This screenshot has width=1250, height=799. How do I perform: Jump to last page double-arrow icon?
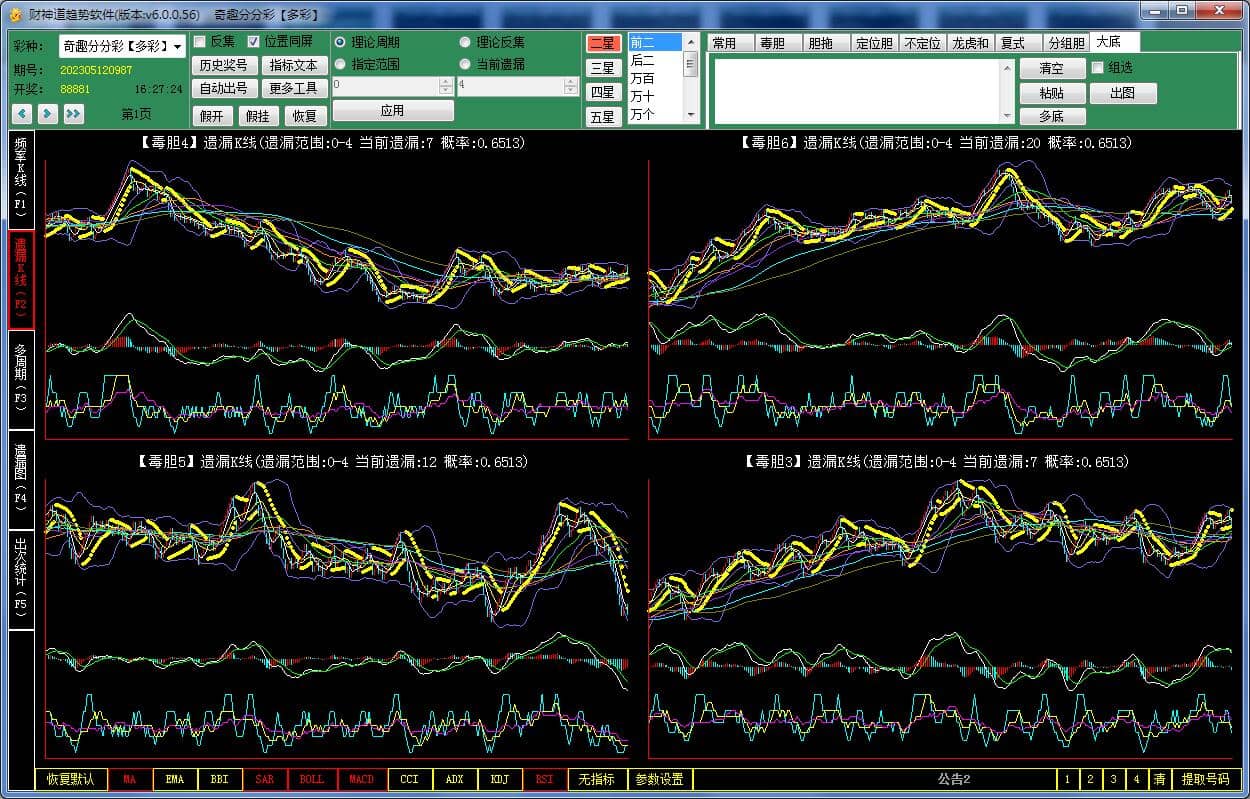[x=73, y=114]
